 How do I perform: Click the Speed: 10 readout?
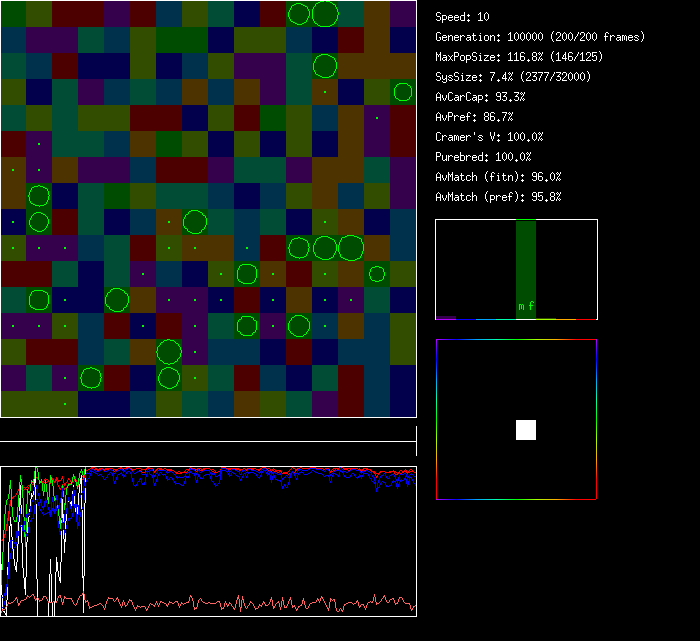(462, 17)
